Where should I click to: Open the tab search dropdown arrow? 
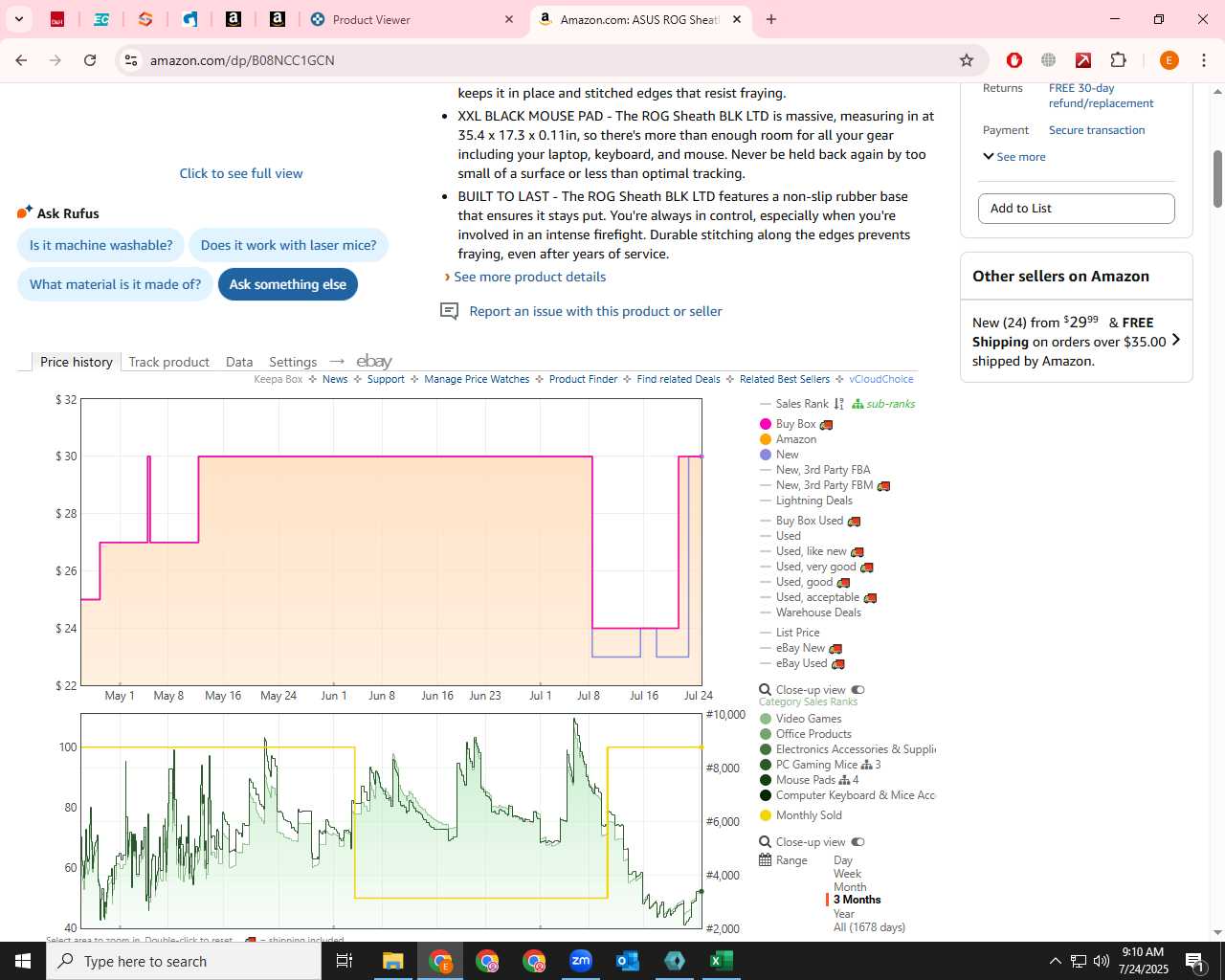click(x=18, y=19)
